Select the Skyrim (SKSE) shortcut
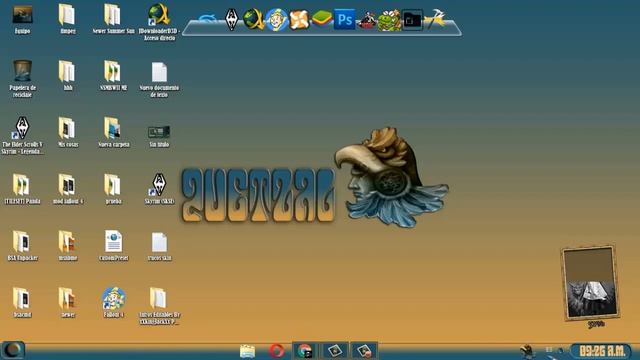 click(x=159, y=184)
